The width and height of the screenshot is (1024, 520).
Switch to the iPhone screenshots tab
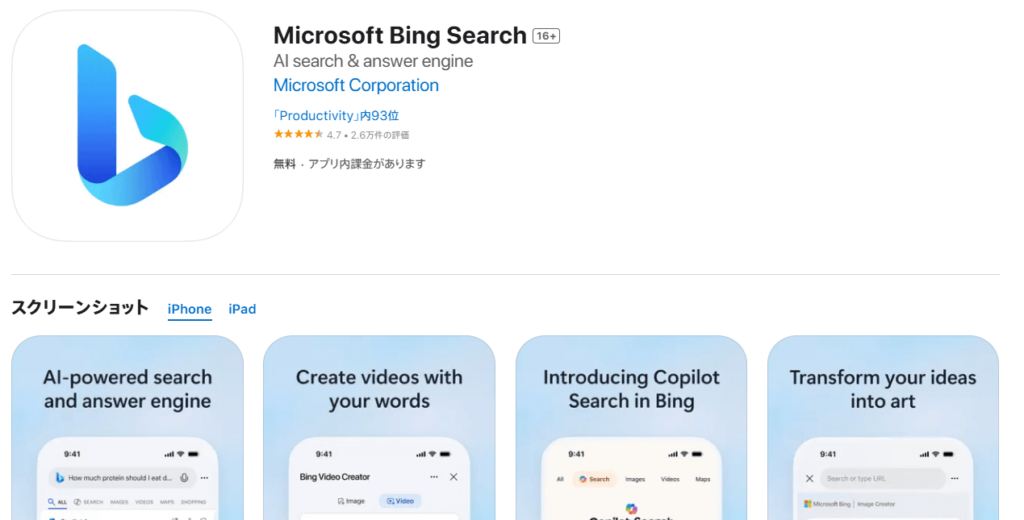point(189,309)
